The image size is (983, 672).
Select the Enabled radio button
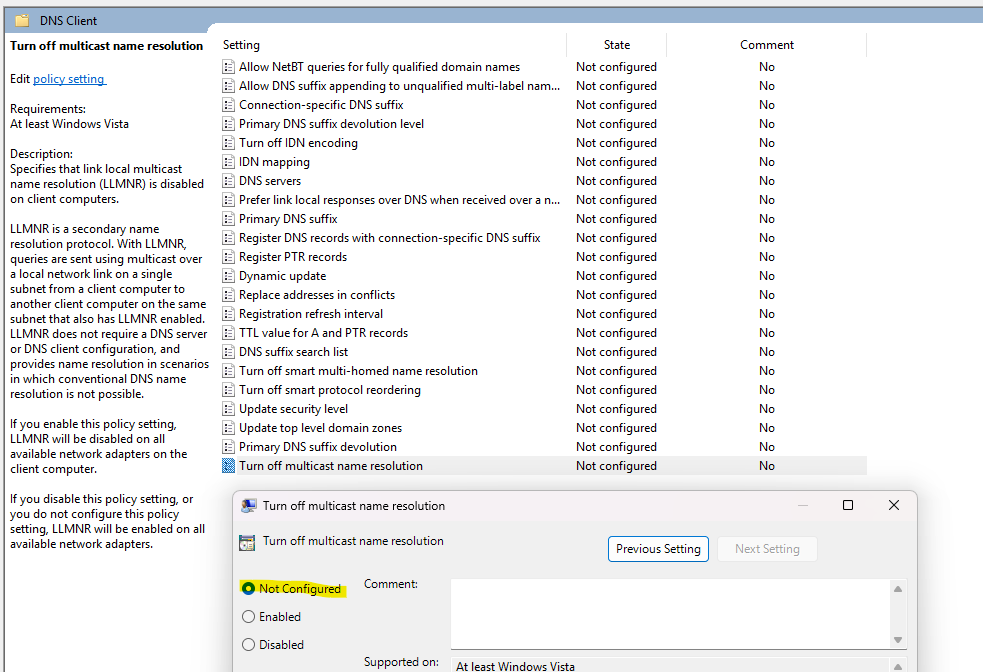click(x=248, y=617)
